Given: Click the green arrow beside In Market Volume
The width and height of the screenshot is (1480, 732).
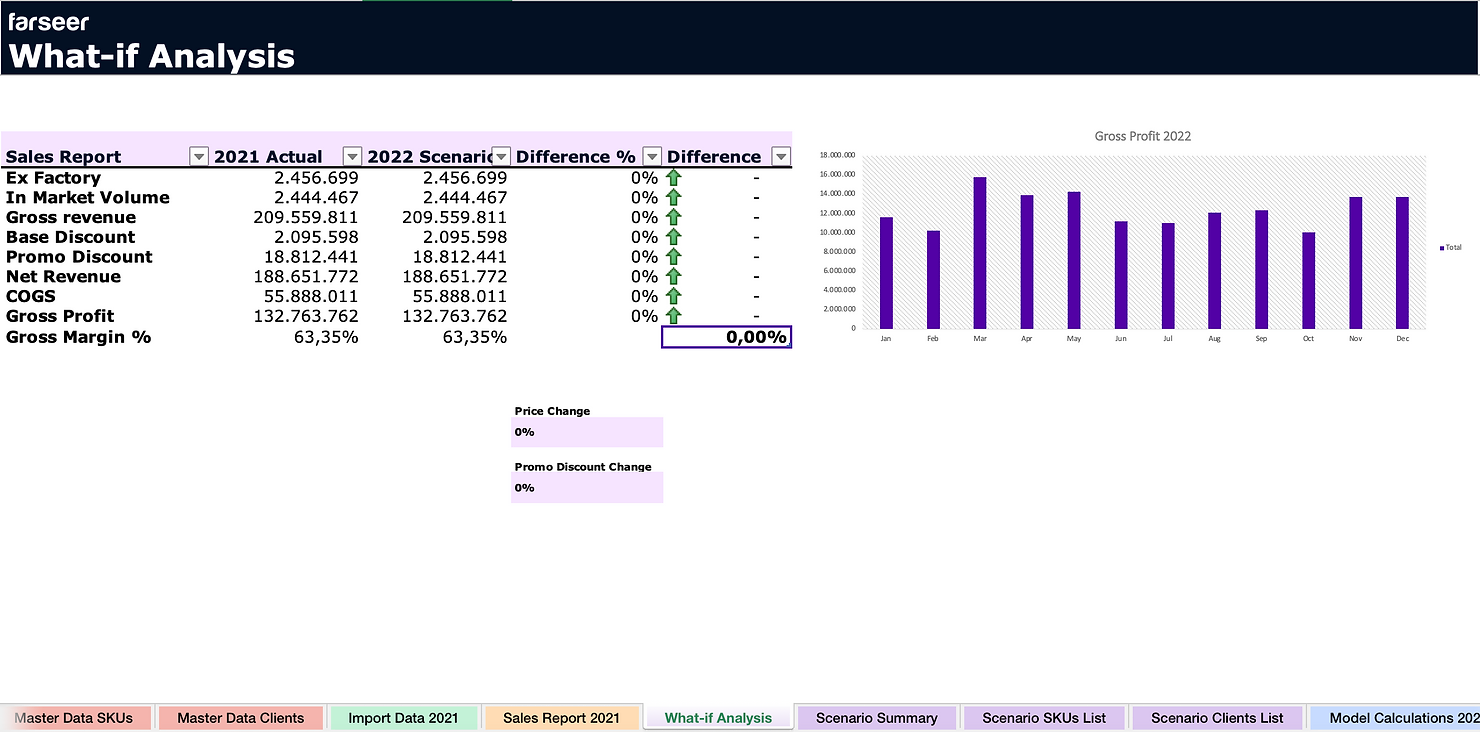Looking at the screenshot, I should coord(674,197).
